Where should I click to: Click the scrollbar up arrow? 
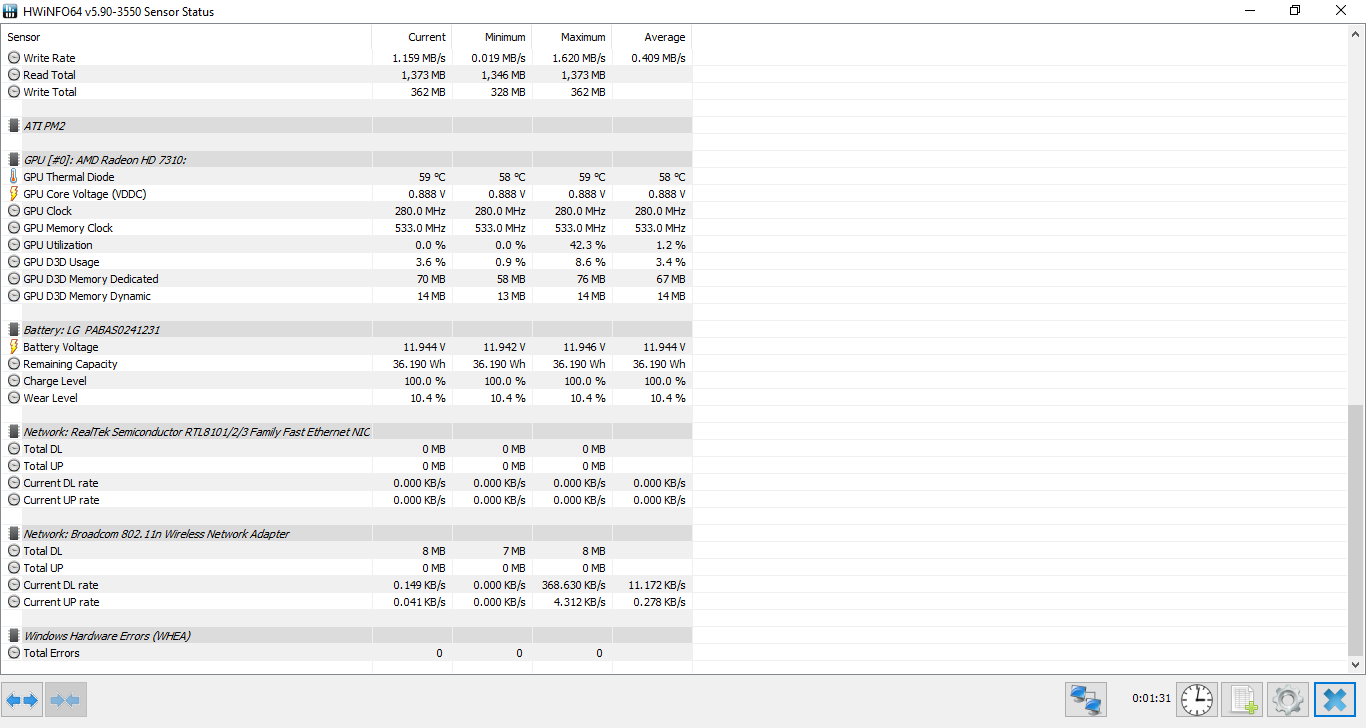click(x=1356, y=34)
